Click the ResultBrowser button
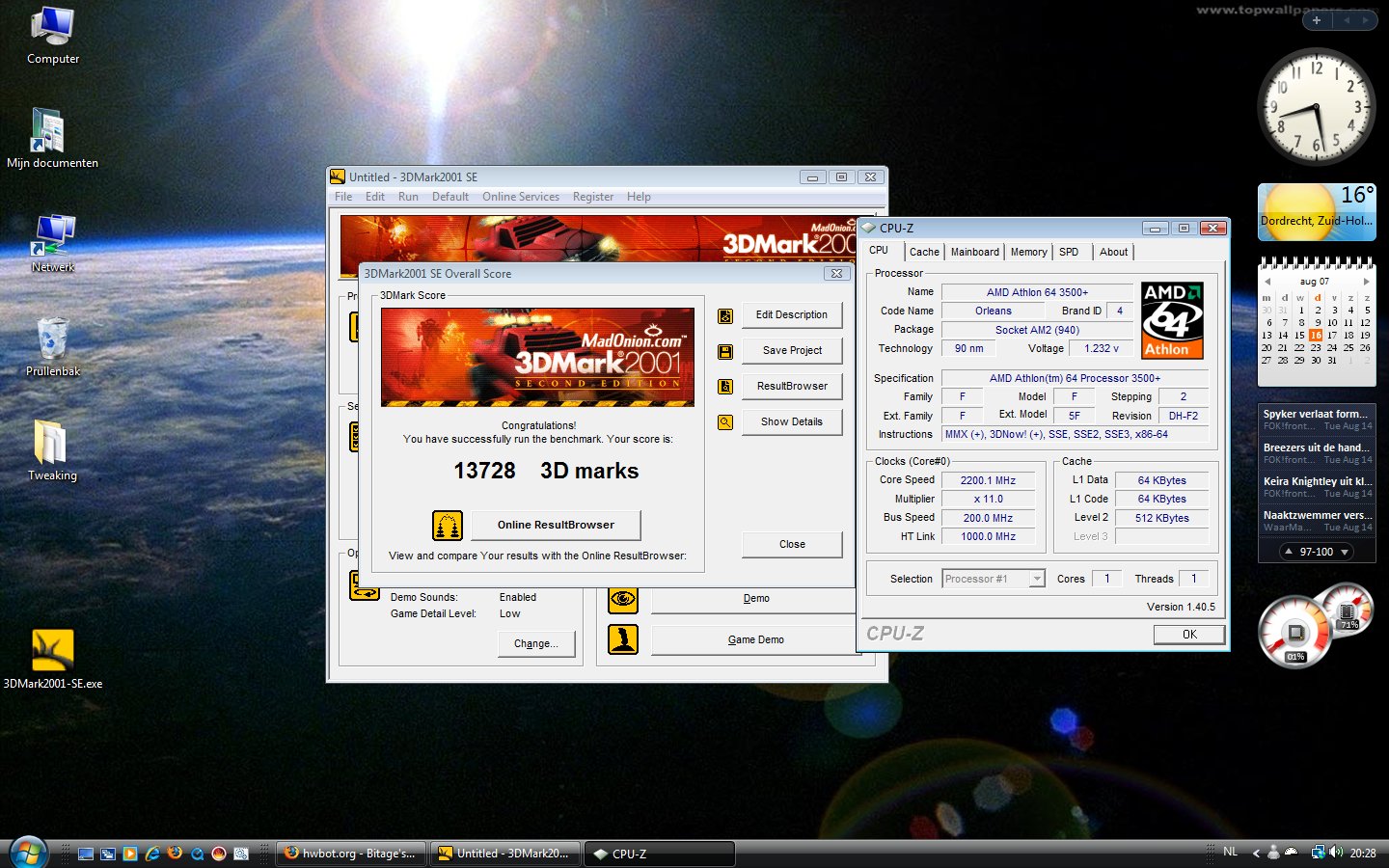1389x868 pixels. (792, 387)
